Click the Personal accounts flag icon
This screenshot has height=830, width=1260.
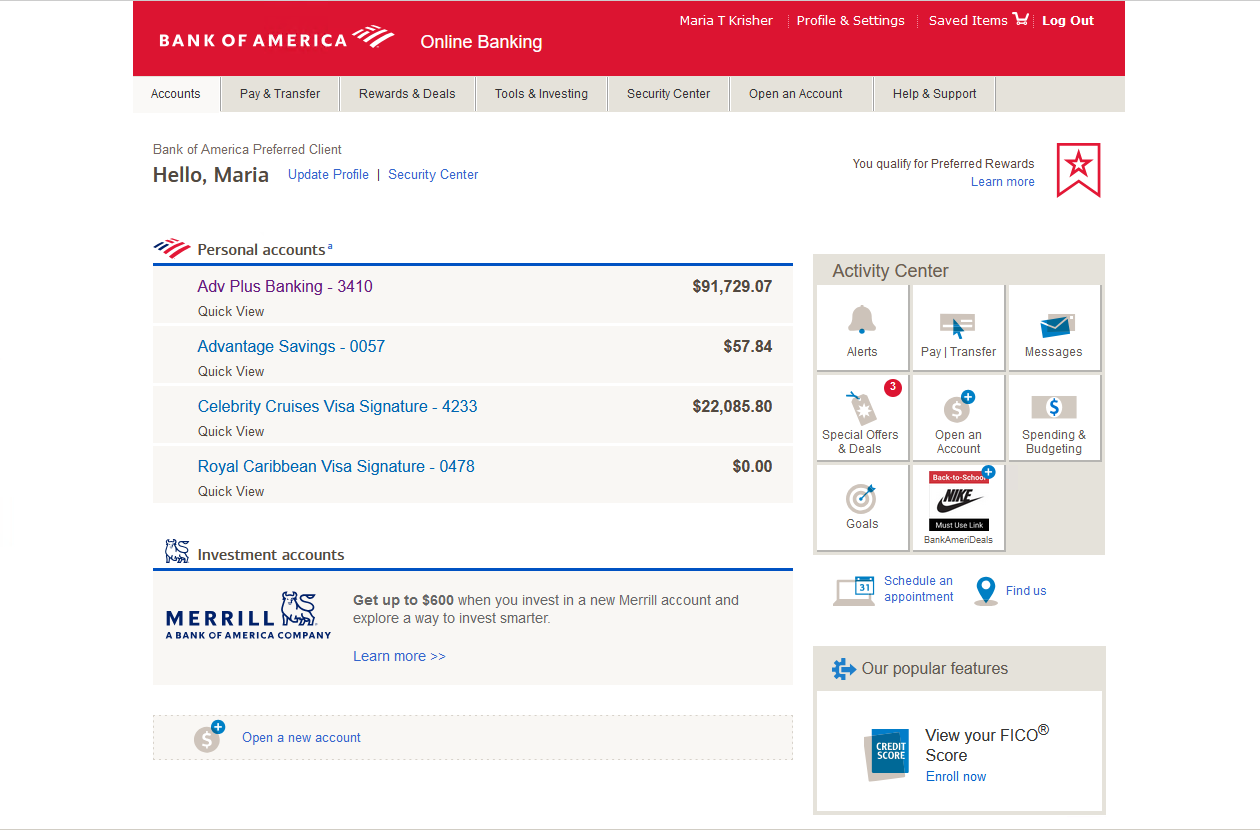pyautogui.click(x=172, y=248)
